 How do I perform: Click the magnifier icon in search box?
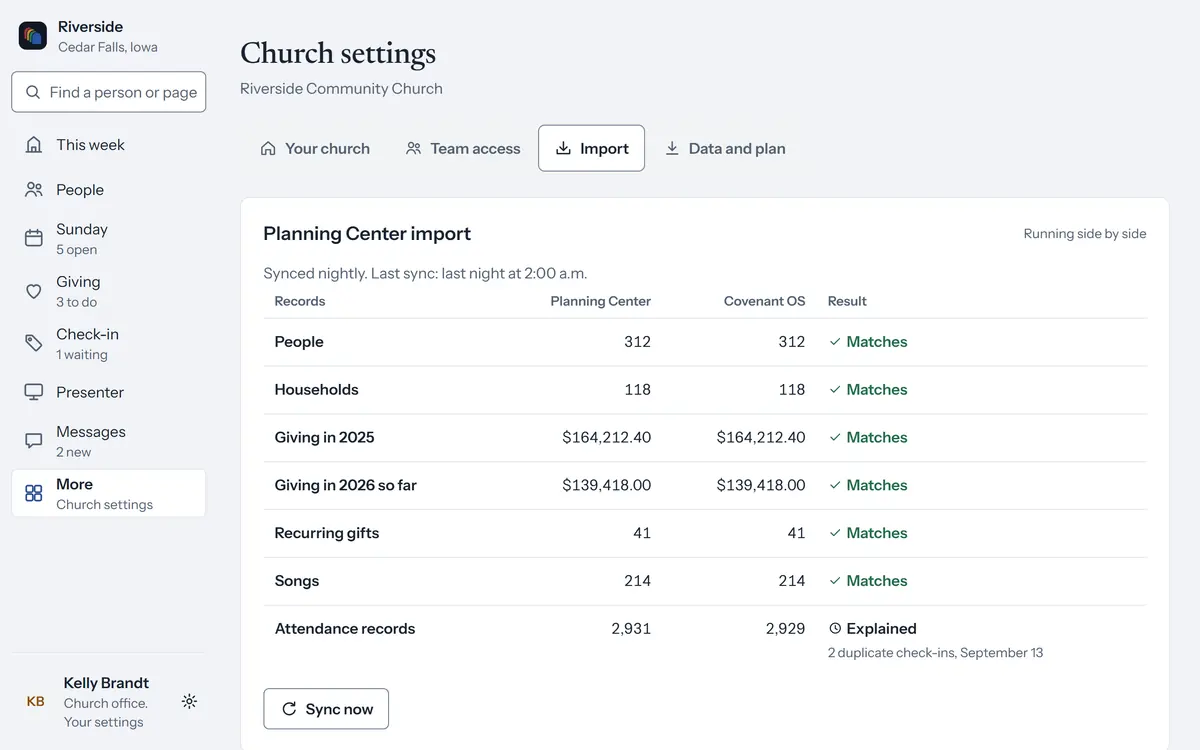click(33, 92)
